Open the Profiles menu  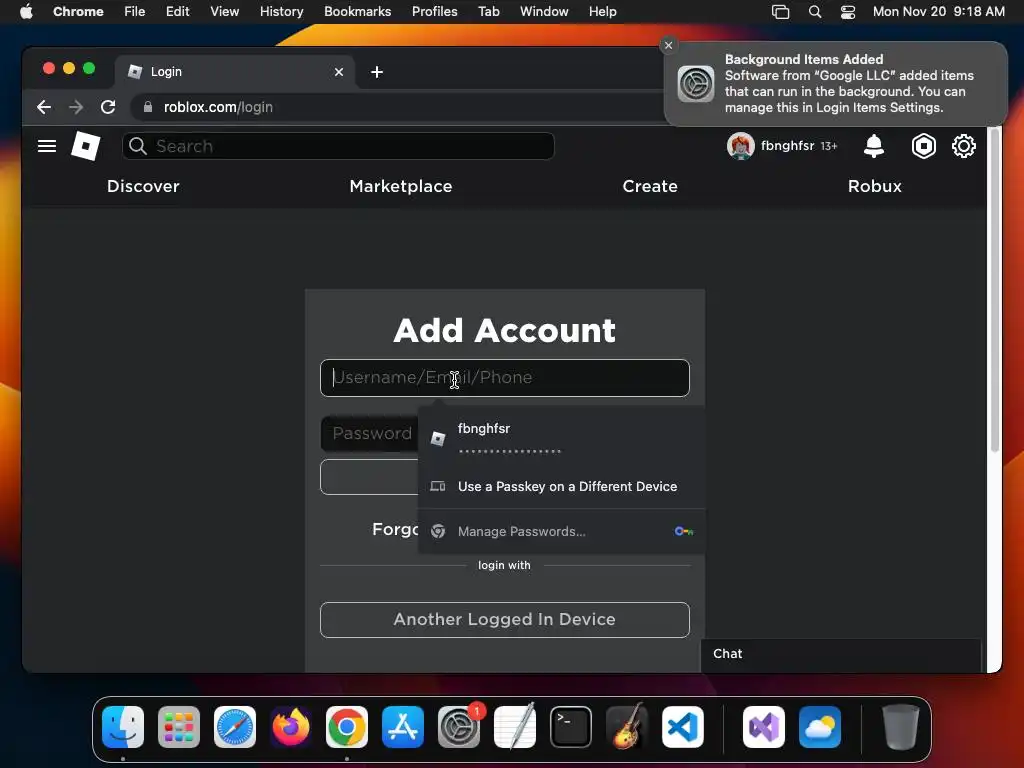coord(434,12)
